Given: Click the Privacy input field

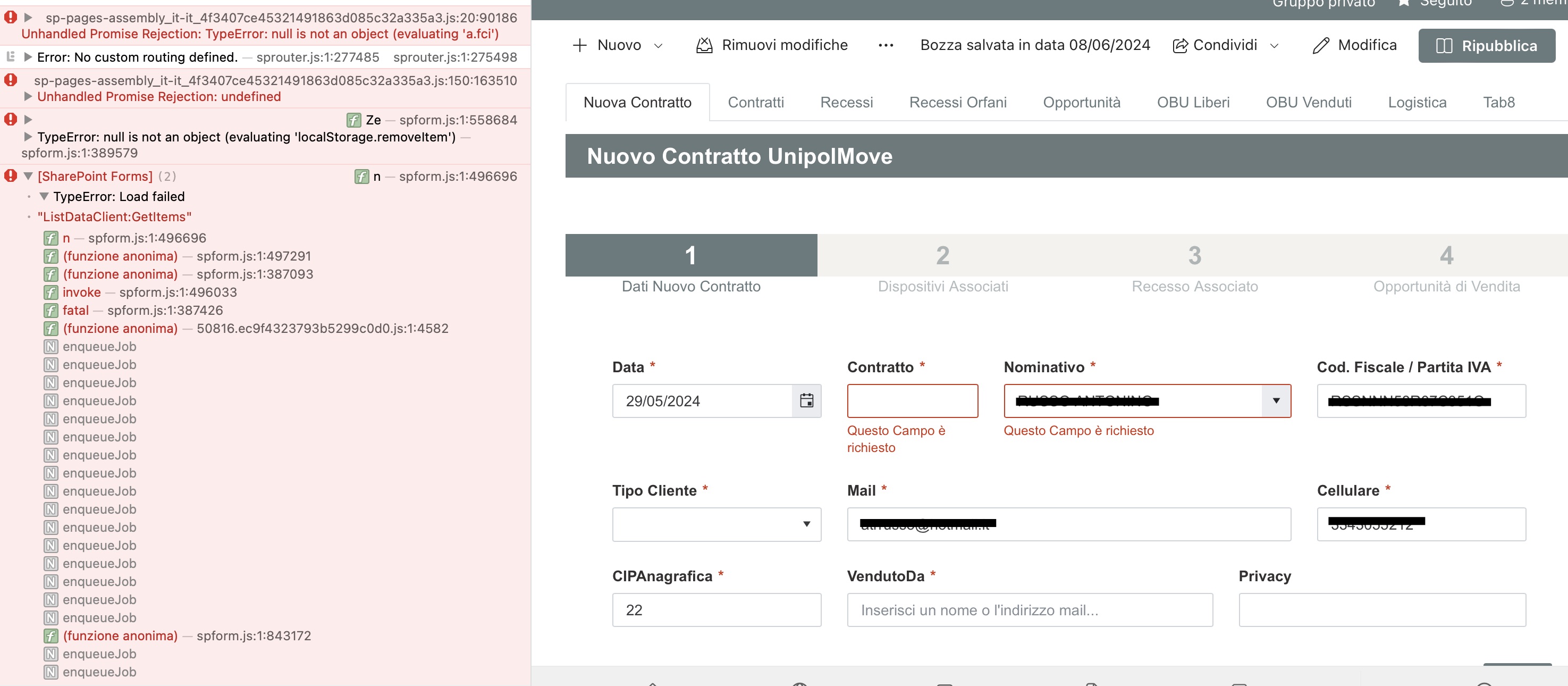Looking at the screenshot, I should point(1382,609).
